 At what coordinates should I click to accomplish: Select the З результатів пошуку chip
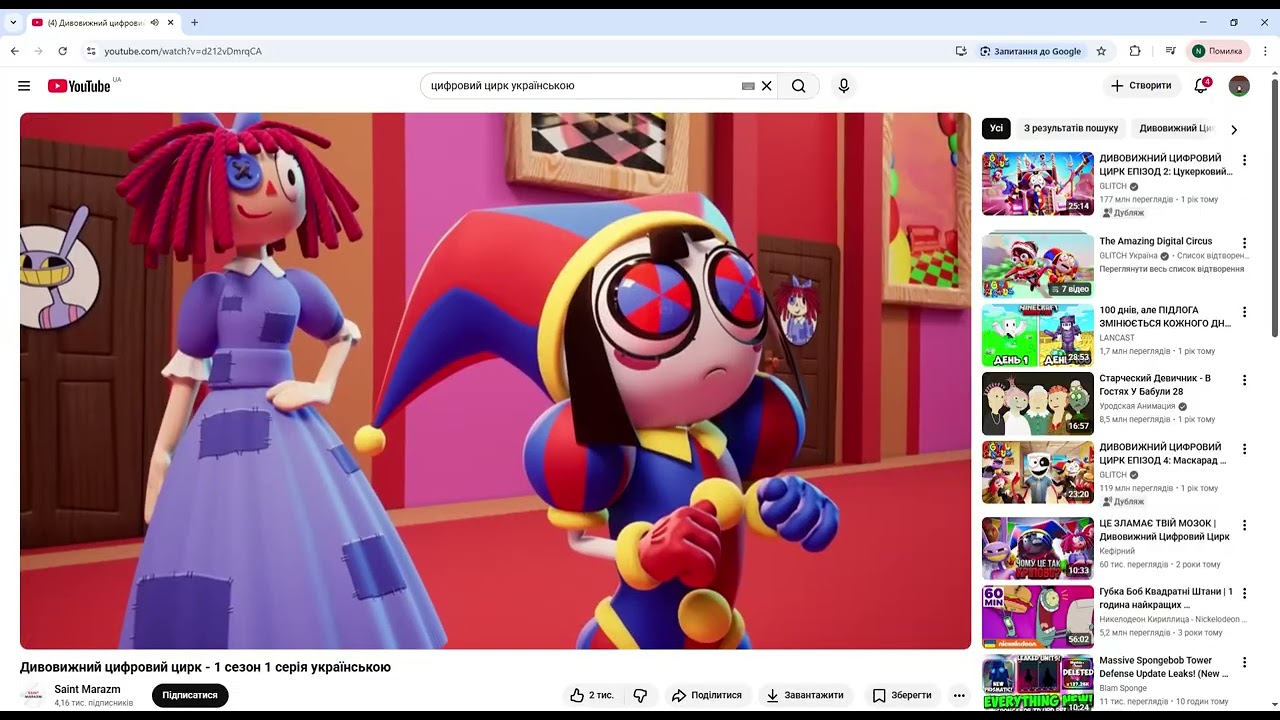1071,128
